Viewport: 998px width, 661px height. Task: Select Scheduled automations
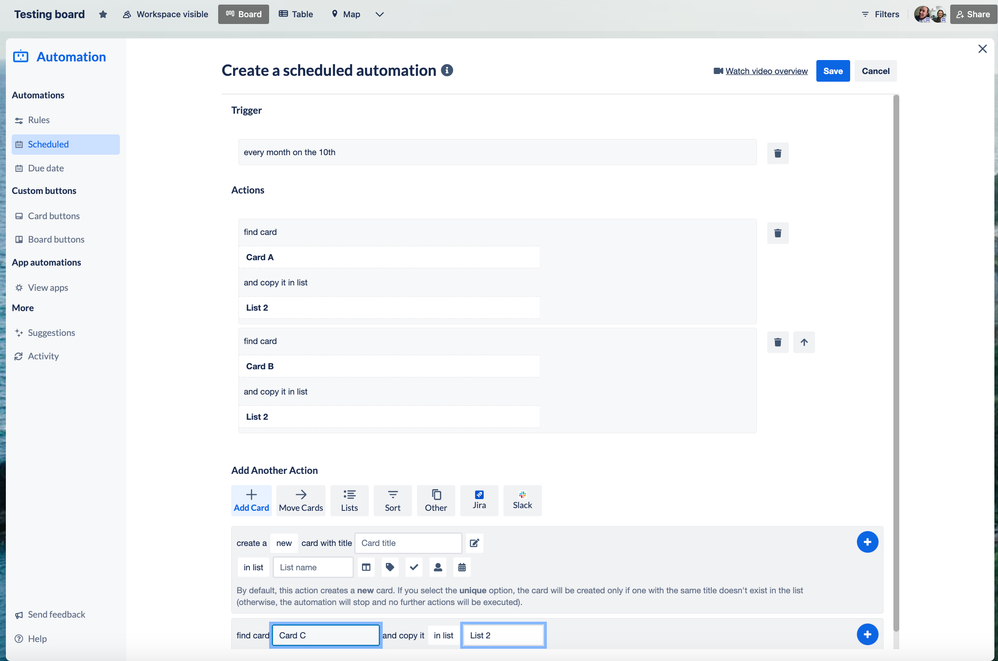(x=66, y=144)
